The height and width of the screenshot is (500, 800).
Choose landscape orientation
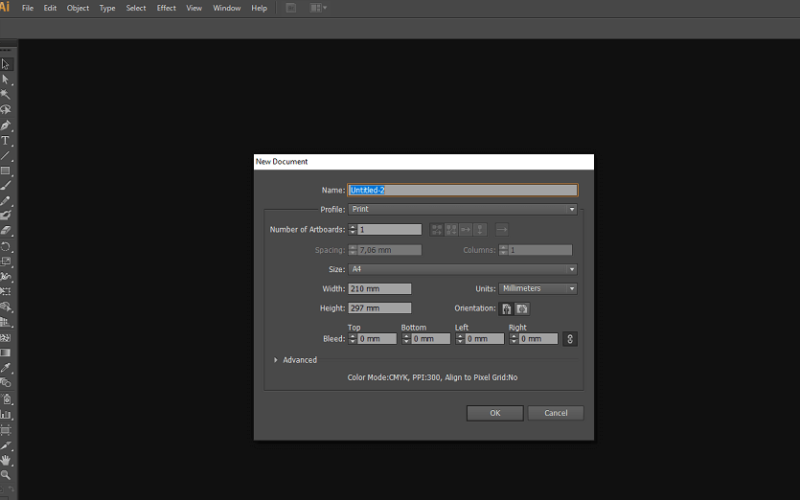(x=522, y=309)
